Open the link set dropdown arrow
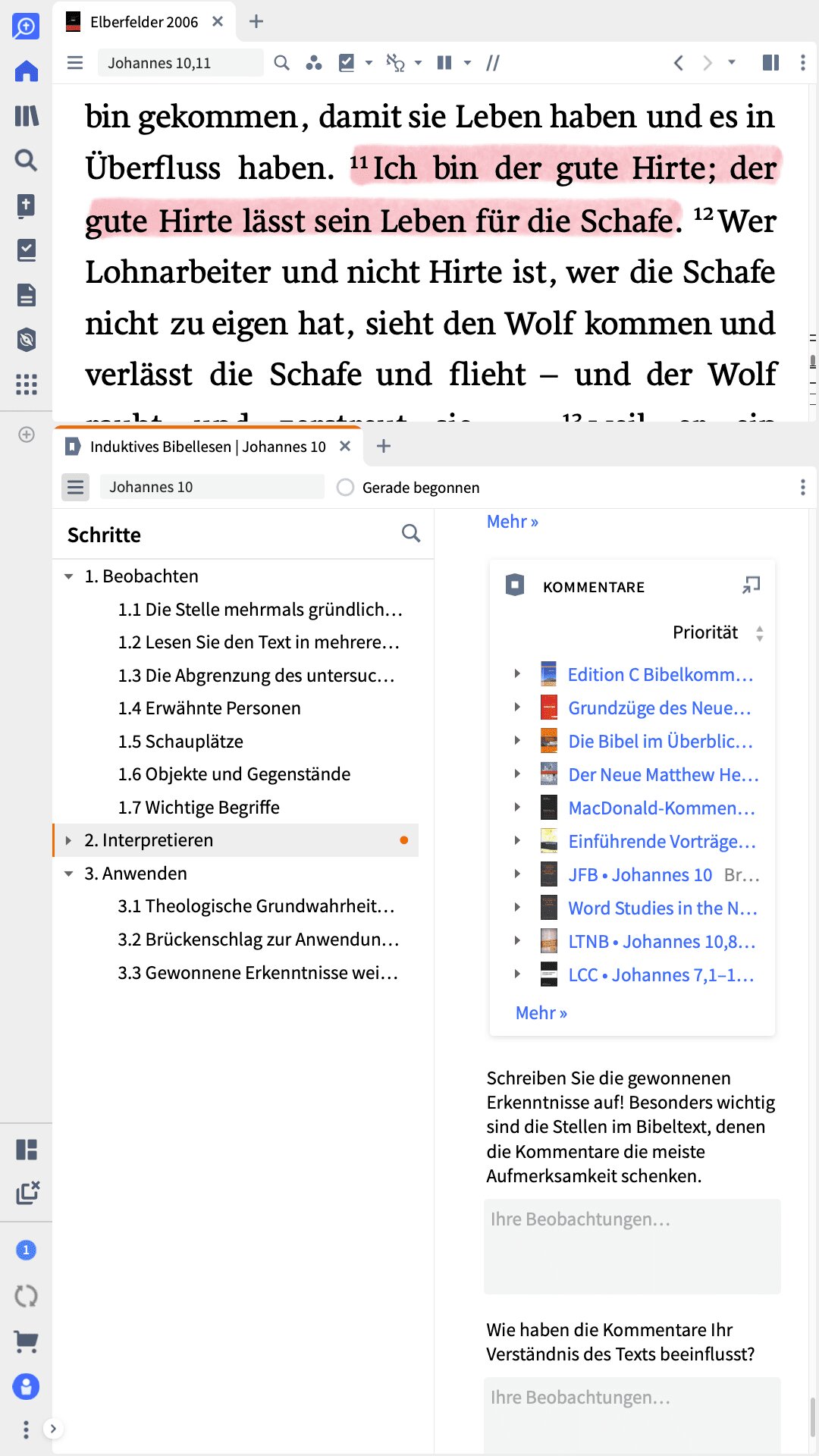The image size is (819, 1456). [x=418, y=63]
